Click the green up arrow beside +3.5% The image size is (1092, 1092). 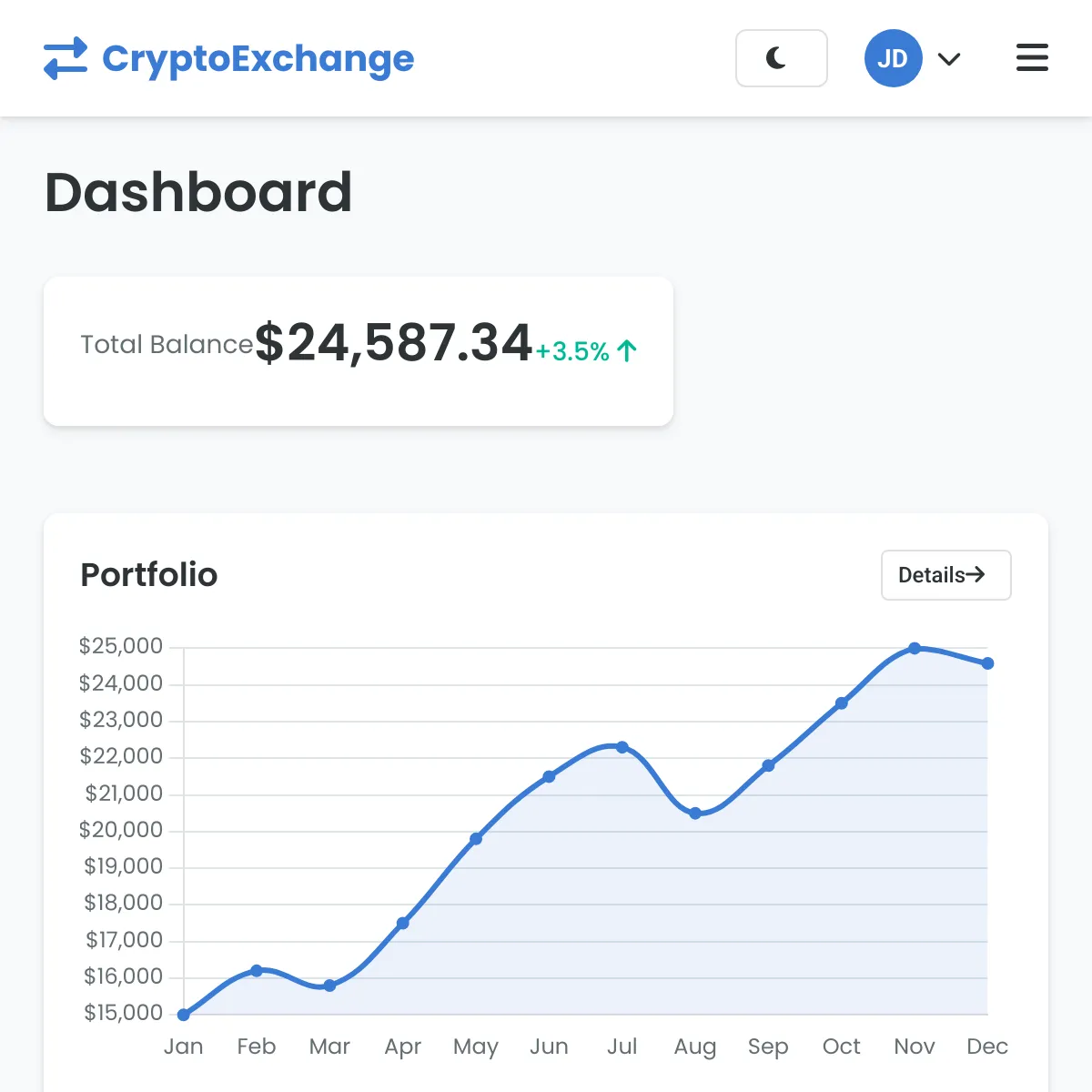tap(626, 351)
